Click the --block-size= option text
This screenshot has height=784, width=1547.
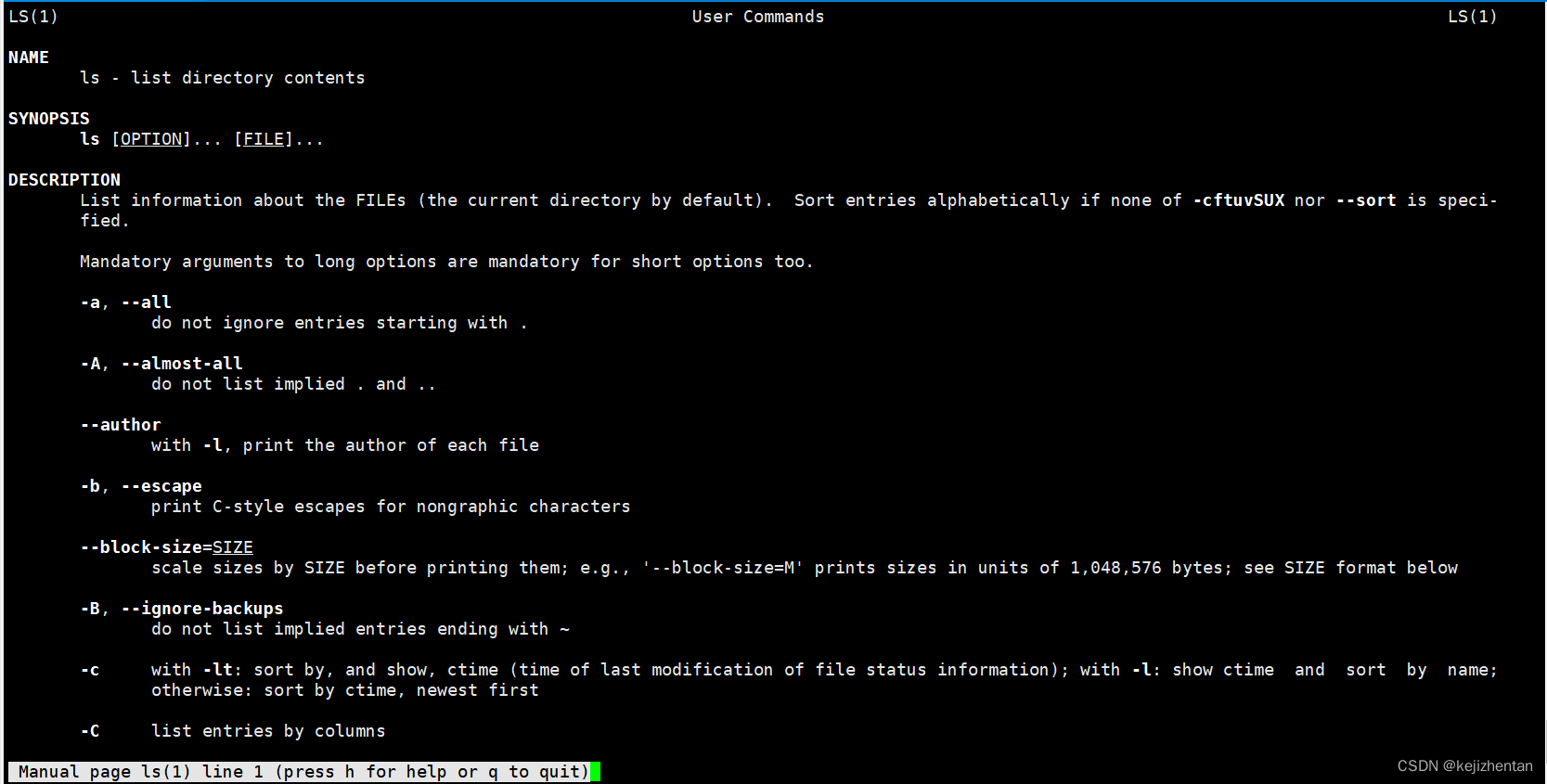coord(146,547)
